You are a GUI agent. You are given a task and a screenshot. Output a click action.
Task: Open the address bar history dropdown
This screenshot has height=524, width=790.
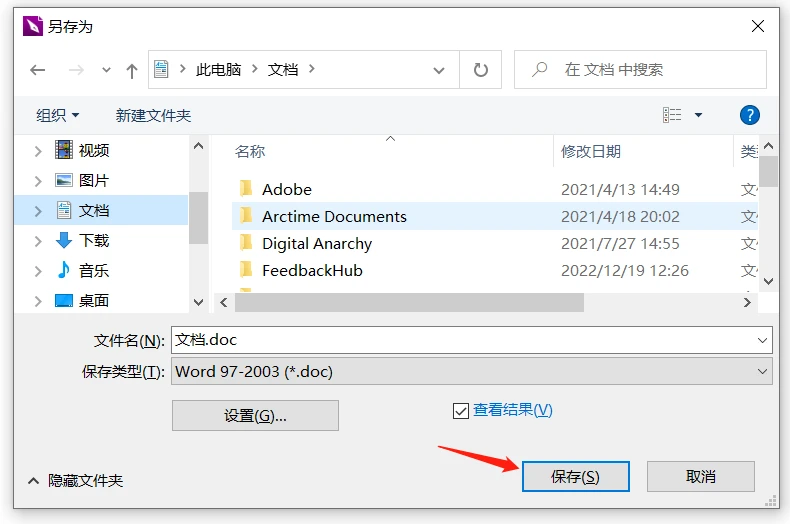pos(439,70)
